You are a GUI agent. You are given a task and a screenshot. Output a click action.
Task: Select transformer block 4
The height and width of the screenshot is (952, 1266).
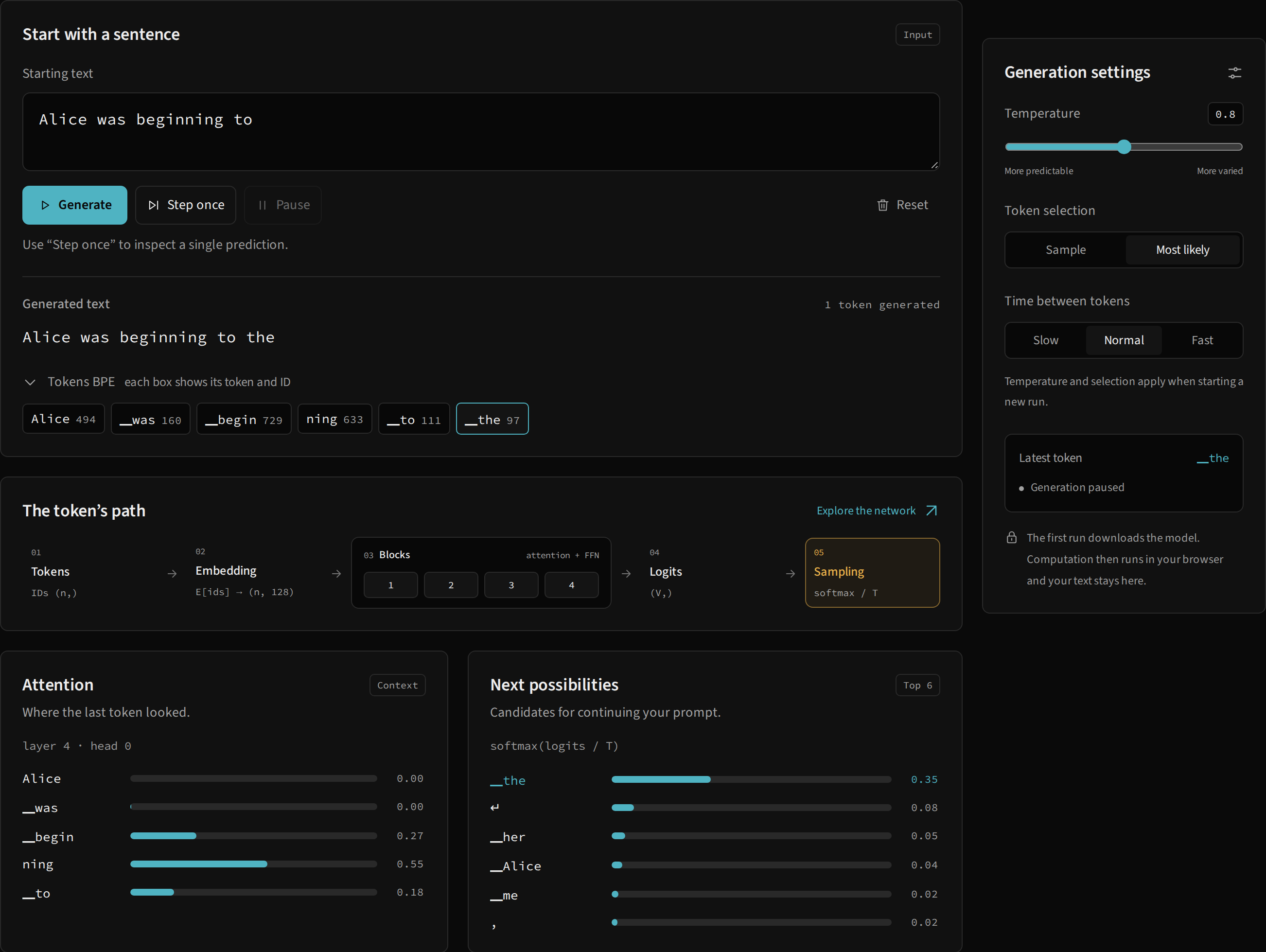pyautogui.click(x=571, y=585)
